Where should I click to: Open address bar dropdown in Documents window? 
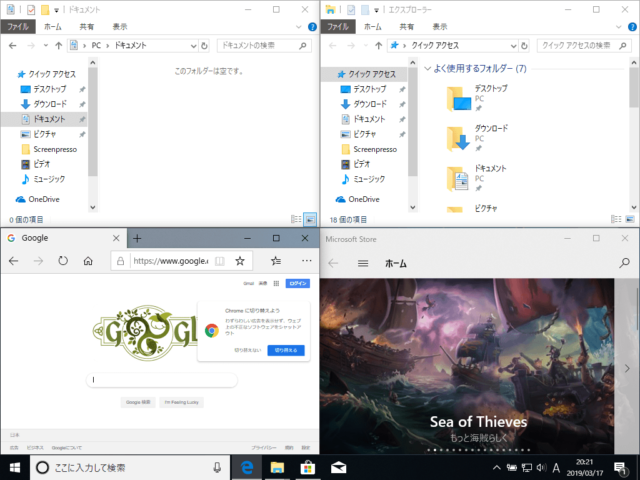tap(193, 46)
